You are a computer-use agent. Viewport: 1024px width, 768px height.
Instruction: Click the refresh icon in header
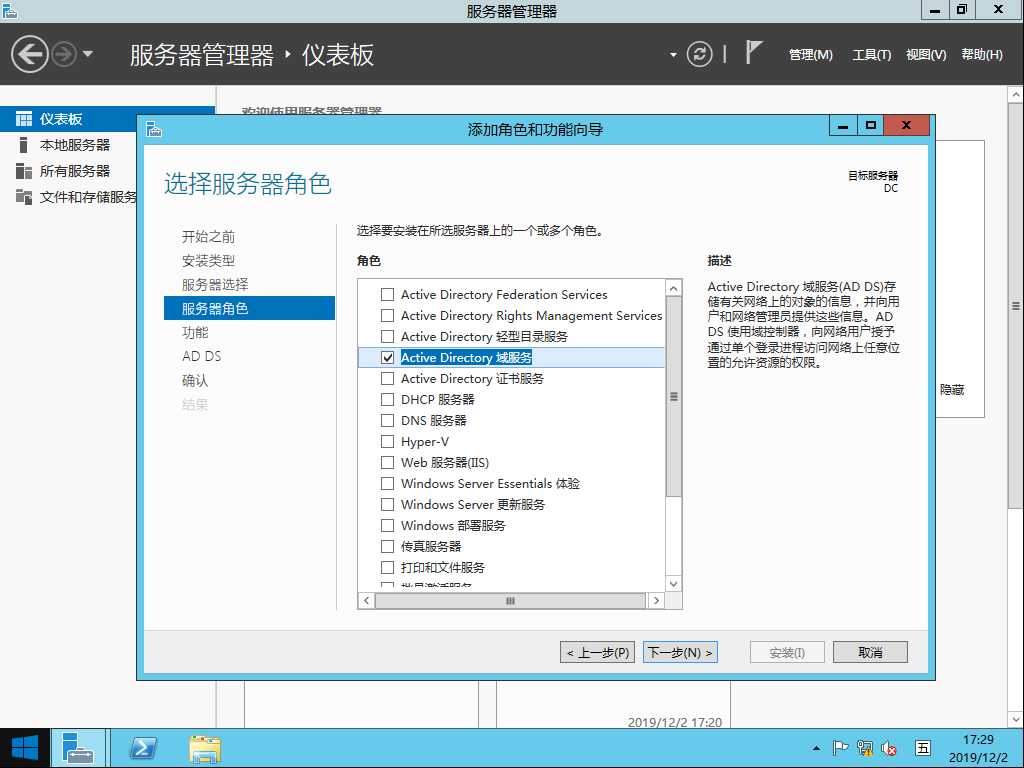coord(699,54)
